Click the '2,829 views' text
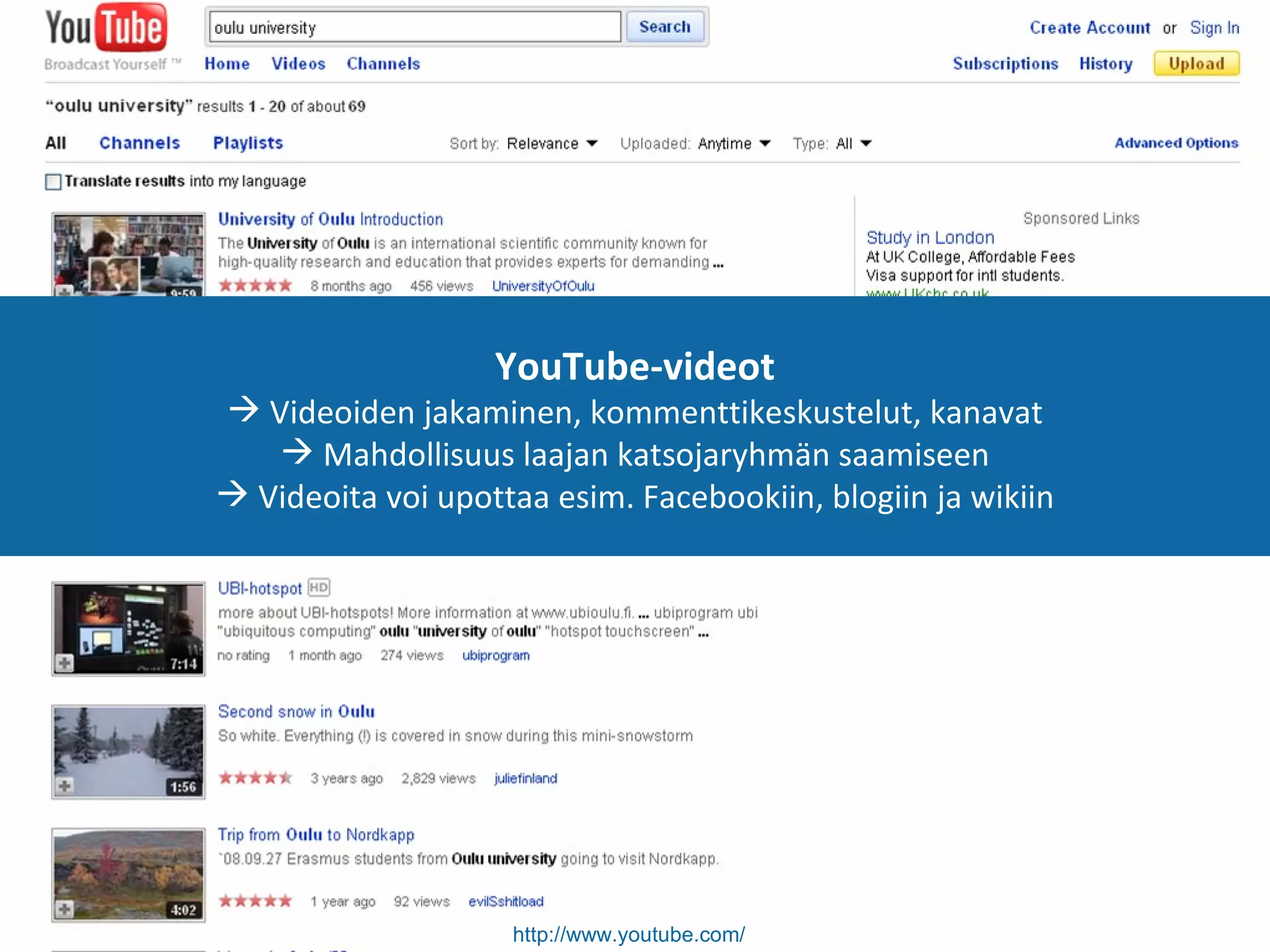 pos(438,778)
